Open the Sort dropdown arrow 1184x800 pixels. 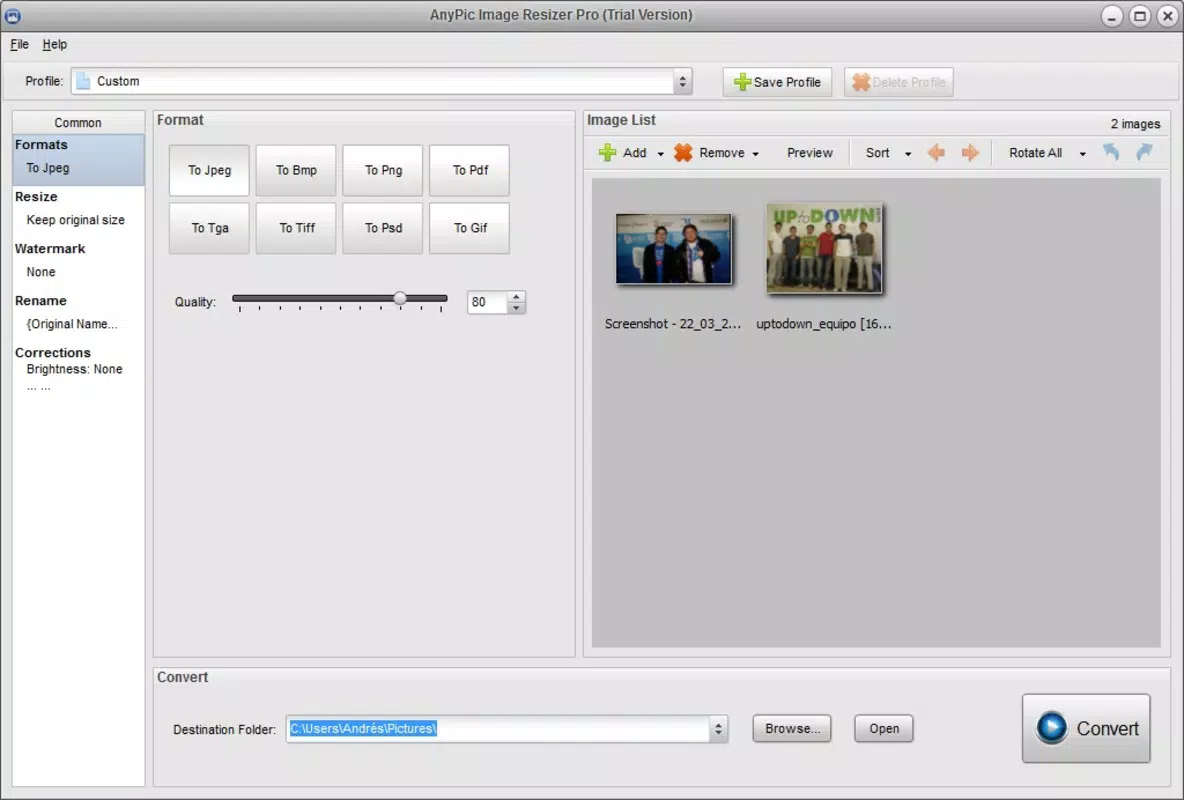click(x=908, y=153)
